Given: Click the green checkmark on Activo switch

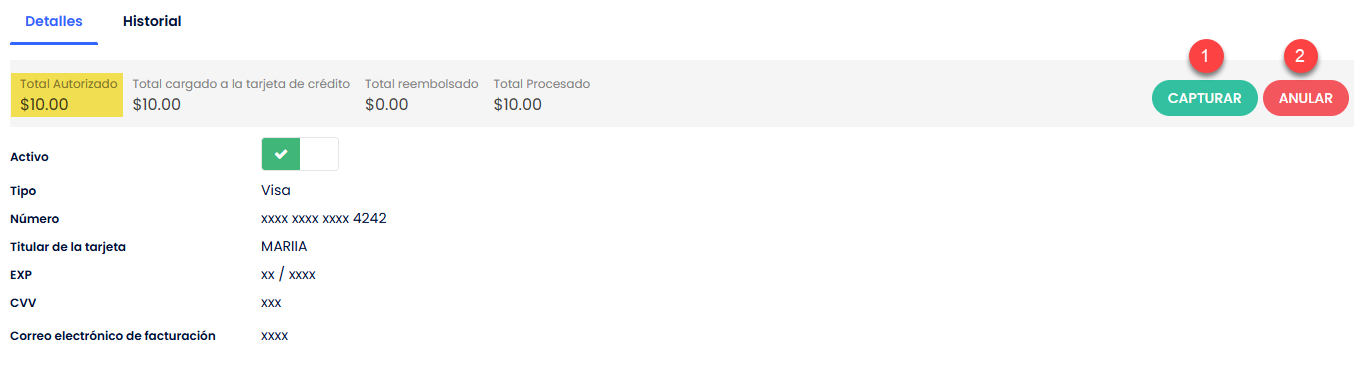Looking at the screenshot, I should tap(281, 154).
